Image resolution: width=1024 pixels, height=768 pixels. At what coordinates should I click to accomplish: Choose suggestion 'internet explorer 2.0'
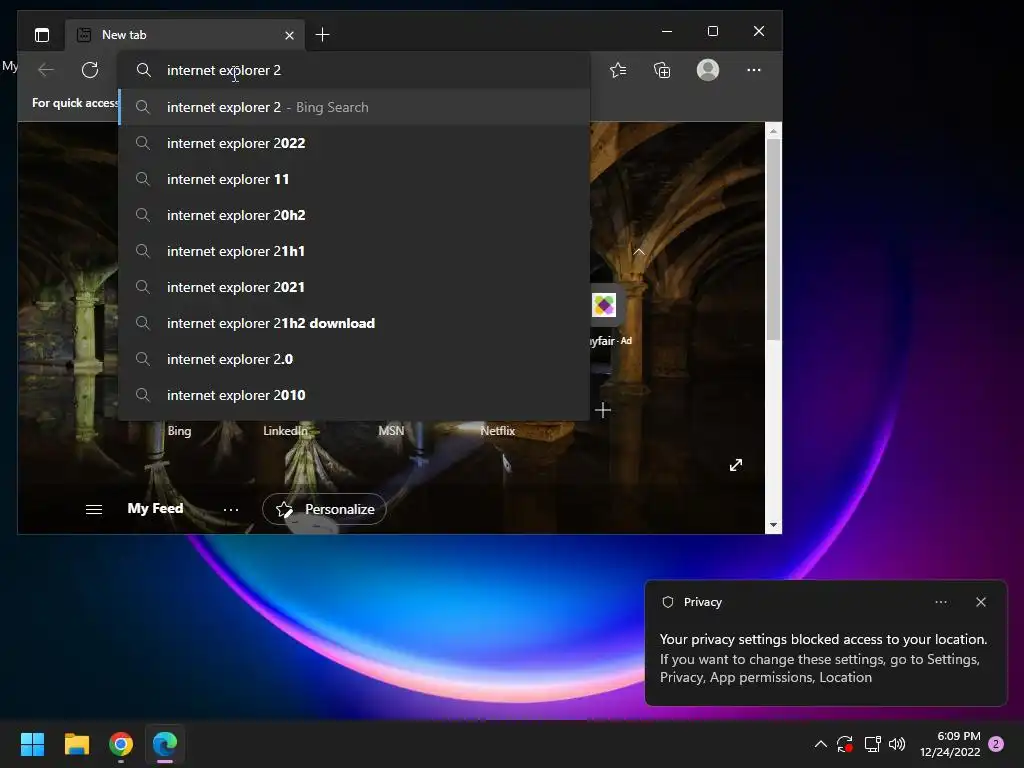pos(354,359)
